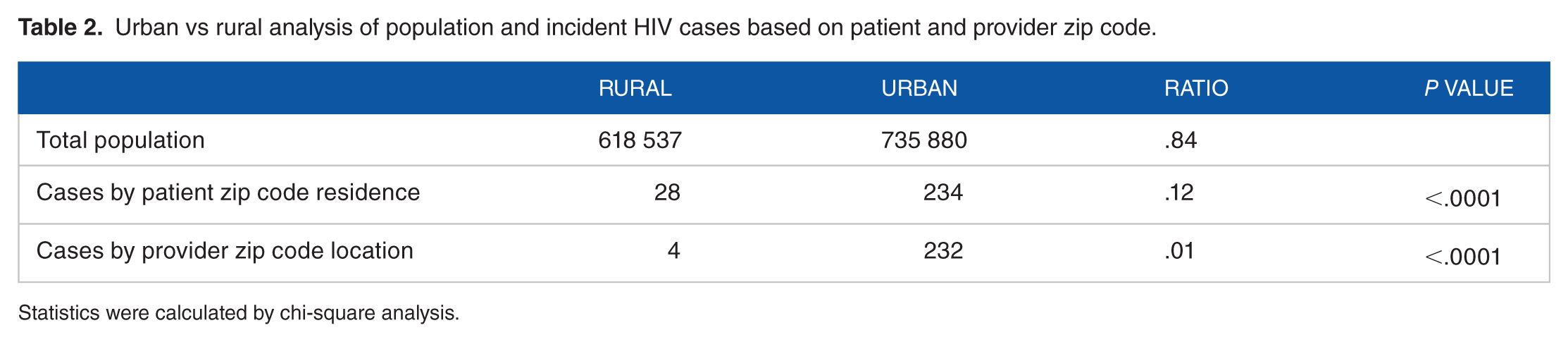1568x342 pixels.
Task: Click P value in provider zip row
Action: pos(1462,257)
